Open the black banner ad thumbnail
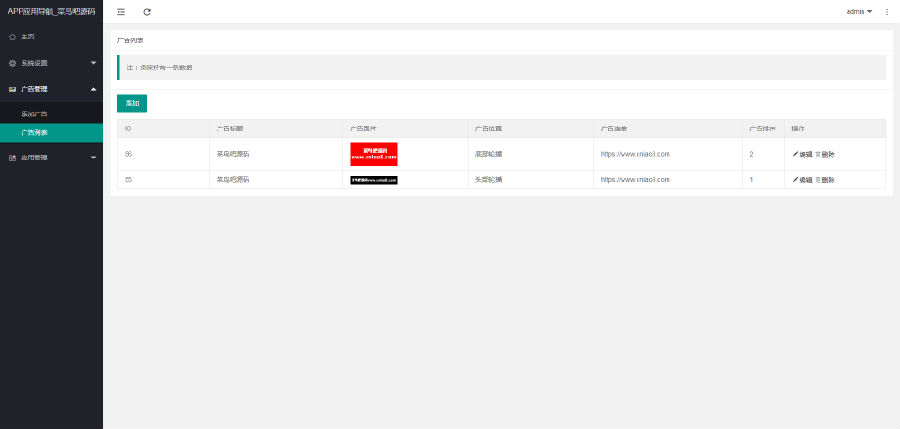Viewport: 900px width, 429px height. tap(374, 180)
